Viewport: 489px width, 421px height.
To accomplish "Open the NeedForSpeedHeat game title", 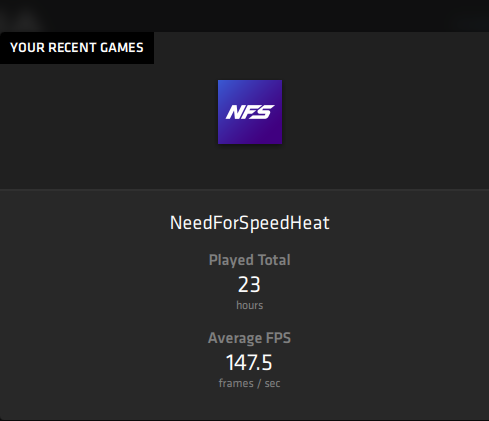I will point(250,223).
